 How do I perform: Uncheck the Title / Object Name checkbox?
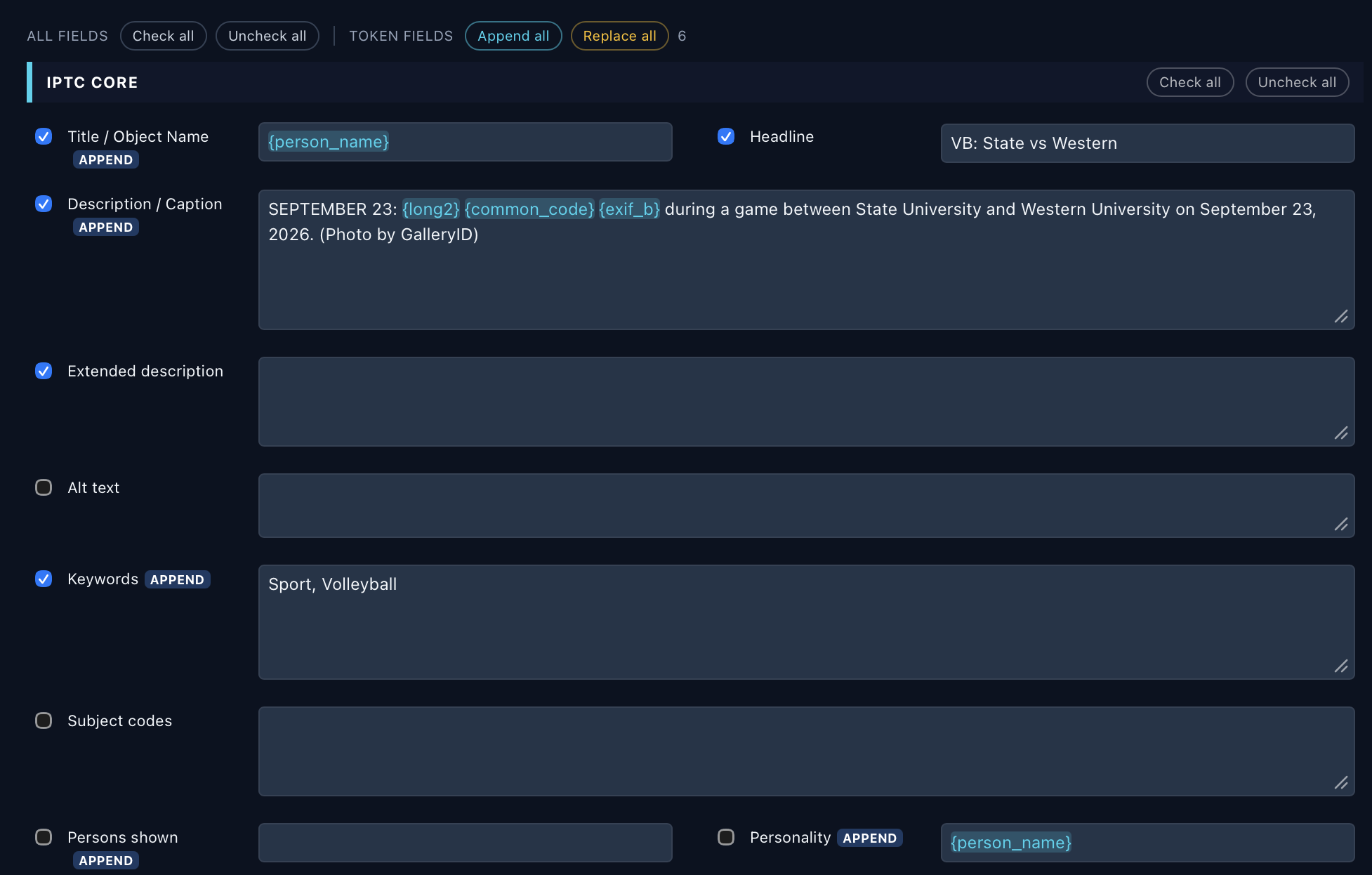point(44,136)
